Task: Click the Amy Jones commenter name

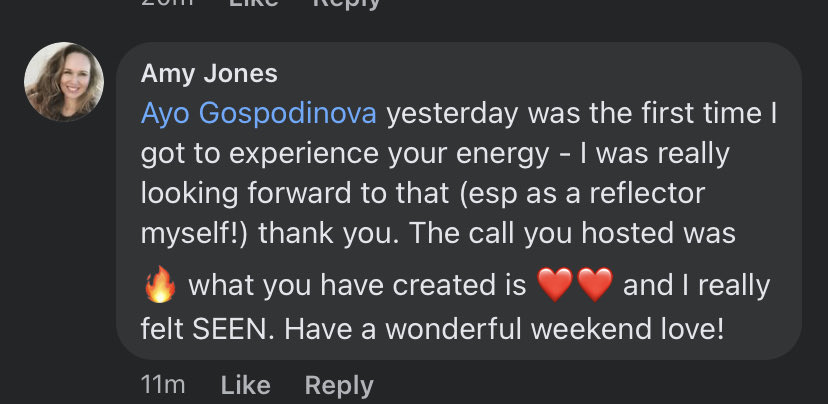Action: click(x=209, y=73)
